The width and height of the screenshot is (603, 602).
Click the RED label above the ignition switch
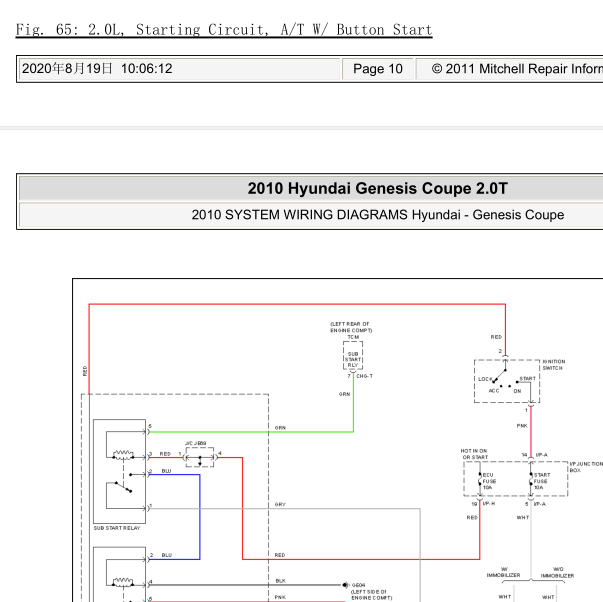(496, 337)
